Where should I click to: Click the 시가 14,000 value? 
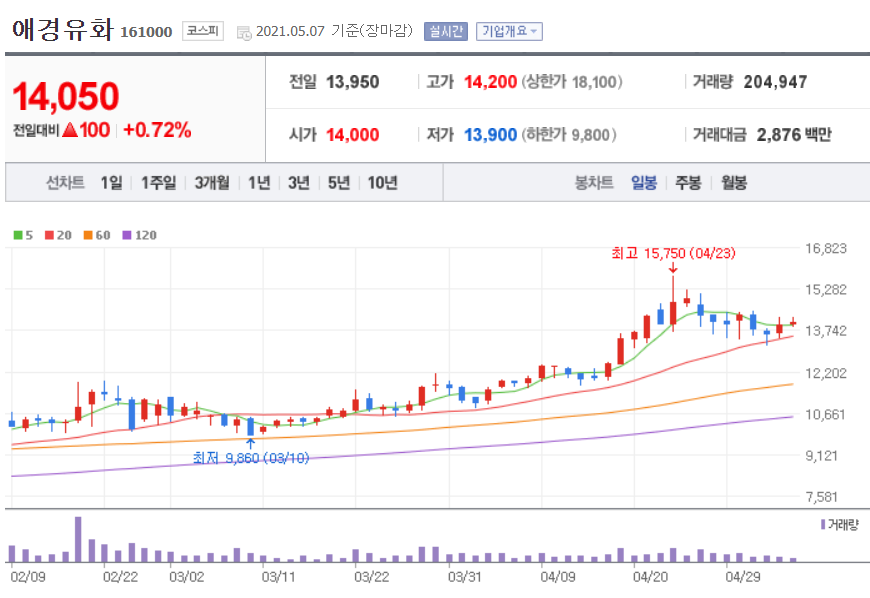click(352, 135)
